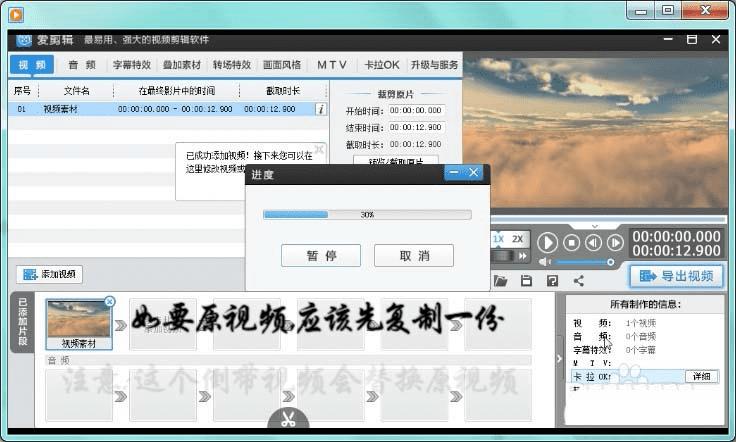Open the MTV tab
Viewport: 736px width, 442px height.
point(332,65)
